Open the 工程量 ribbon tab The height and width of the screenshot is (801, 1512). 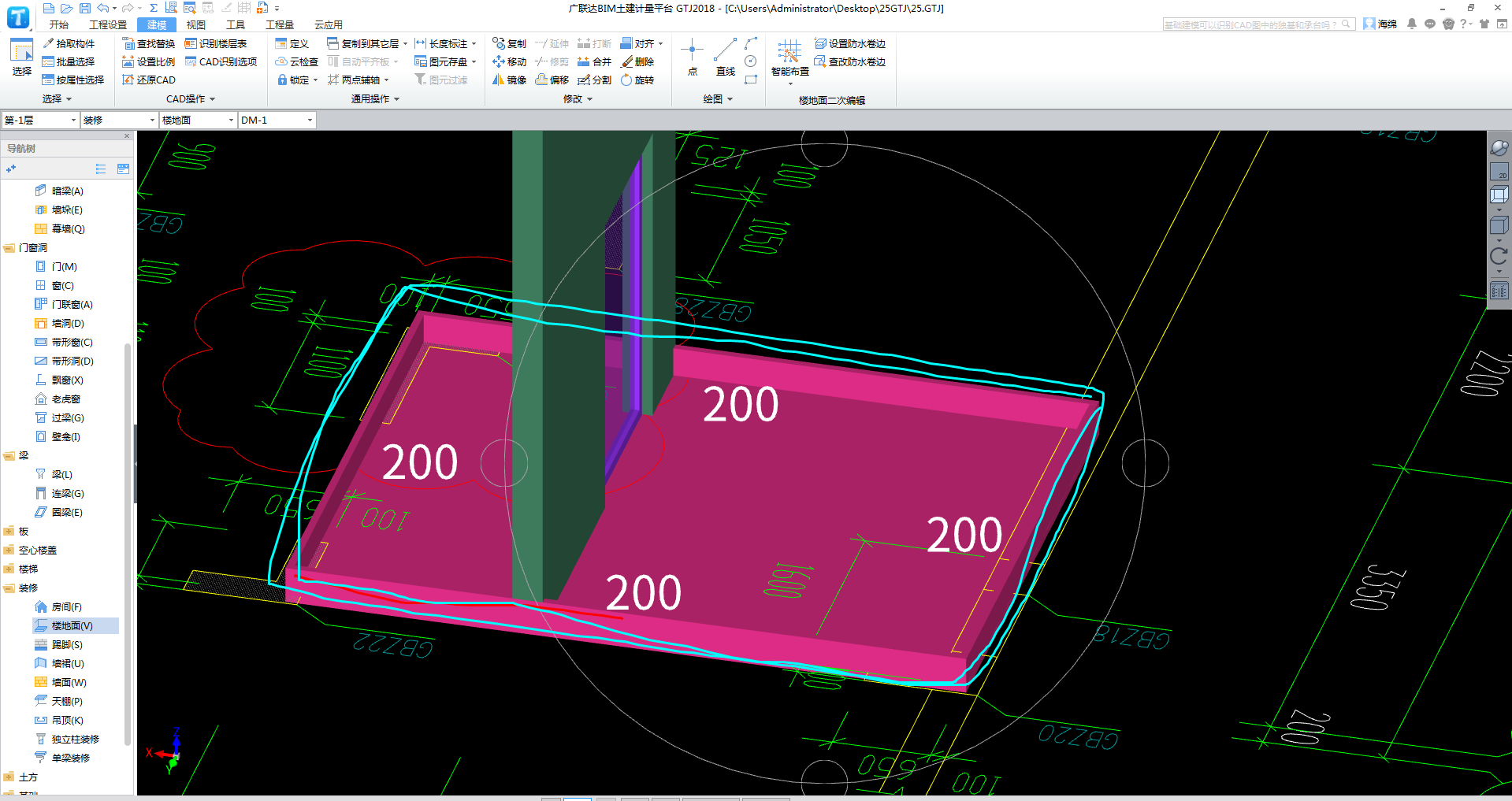(x=280, y=24)
